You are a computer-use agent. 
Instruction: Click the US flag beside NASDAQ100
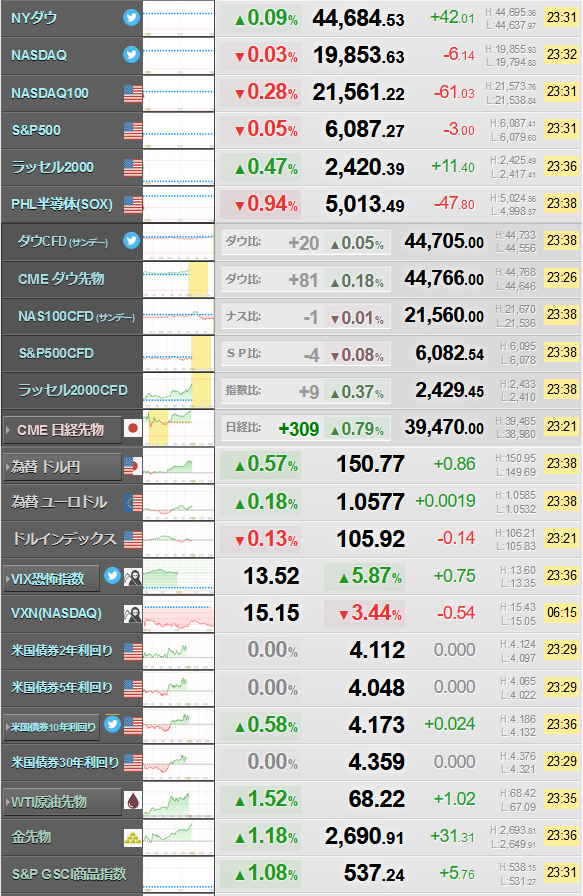[133, 93]
